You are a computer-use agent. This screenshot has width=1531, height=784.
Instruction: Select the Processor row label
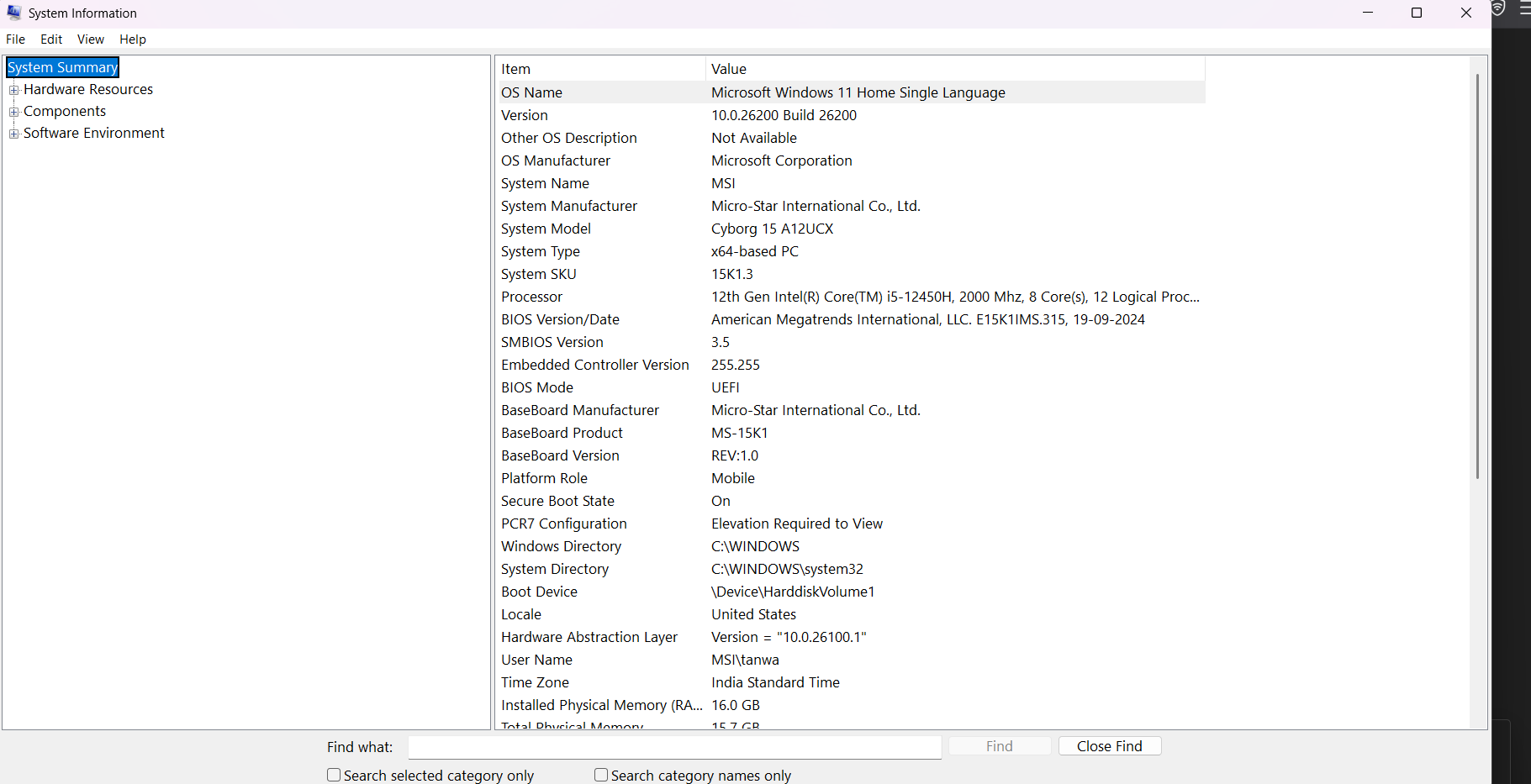pos(532,297)
